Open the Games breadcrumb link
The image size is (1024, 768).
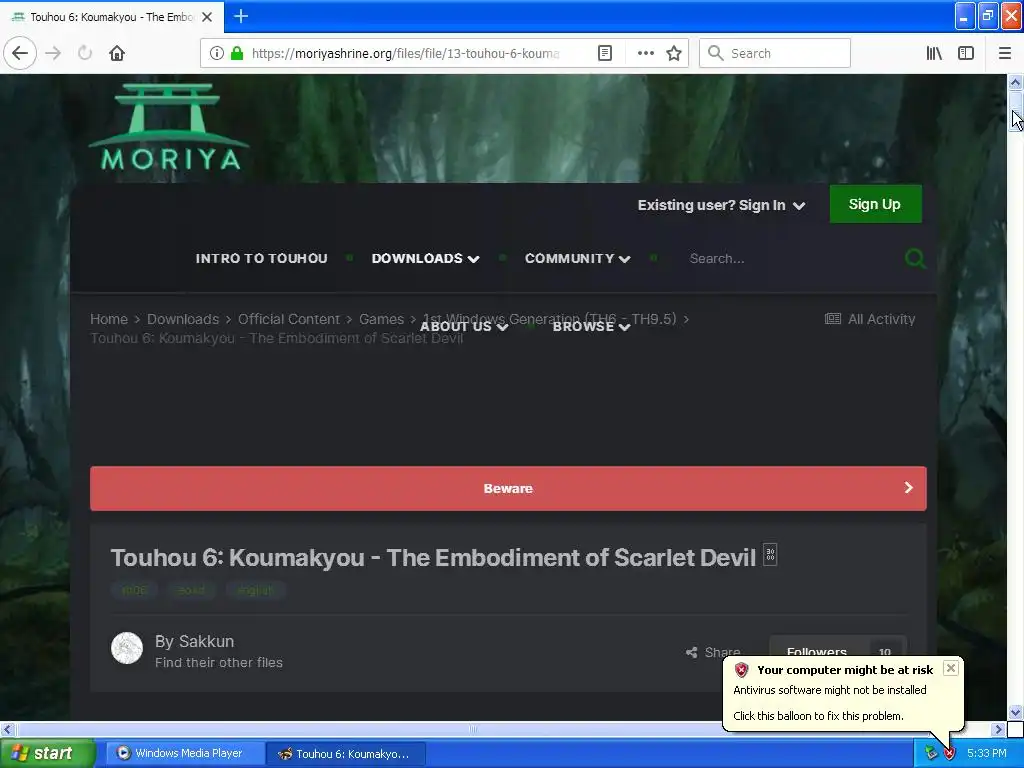coord(381,319)
